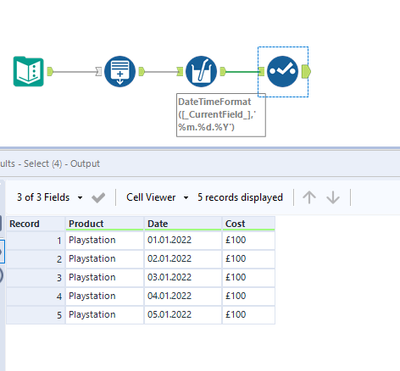Click the up arrow to go to previous record
The image size is (400, 371).
309,198
